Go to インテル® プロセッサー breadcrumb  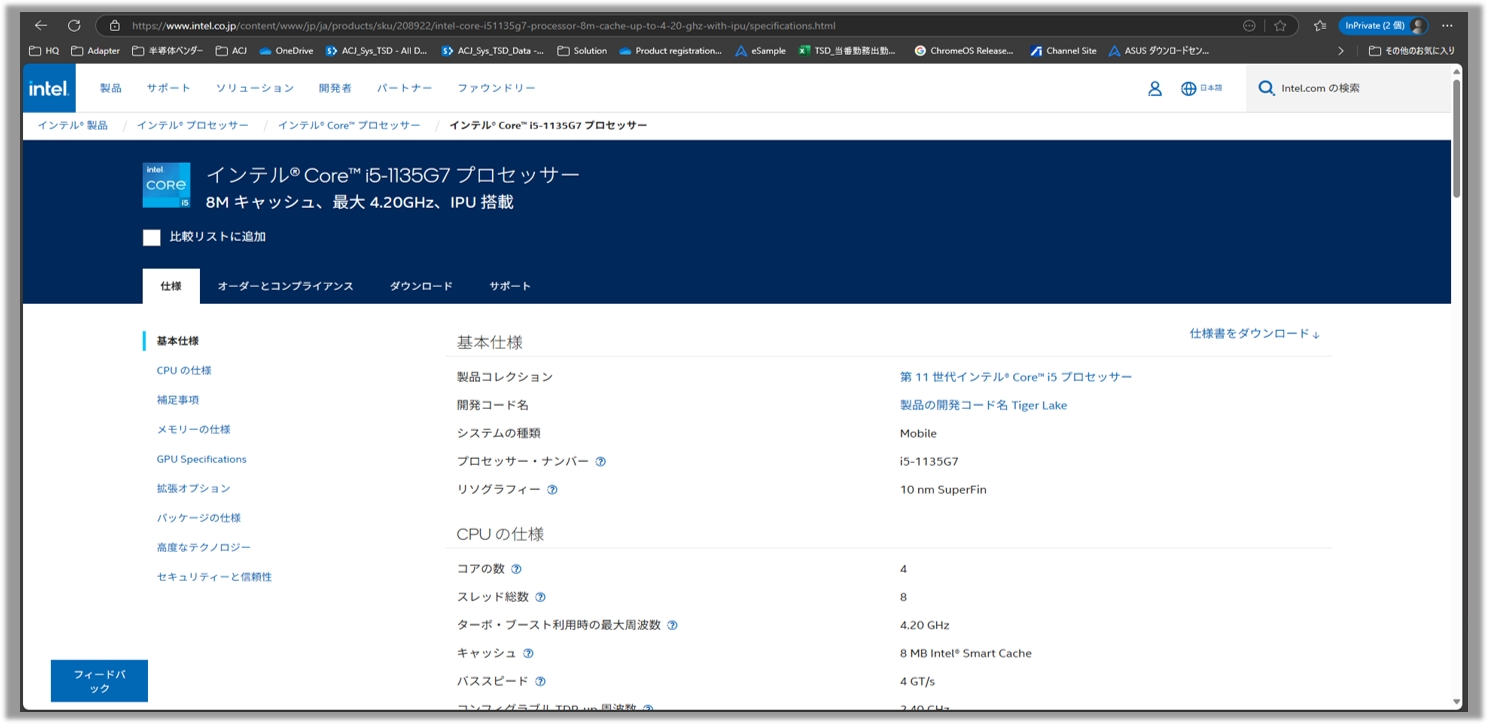pyautogui.click(x=193, y=125)
